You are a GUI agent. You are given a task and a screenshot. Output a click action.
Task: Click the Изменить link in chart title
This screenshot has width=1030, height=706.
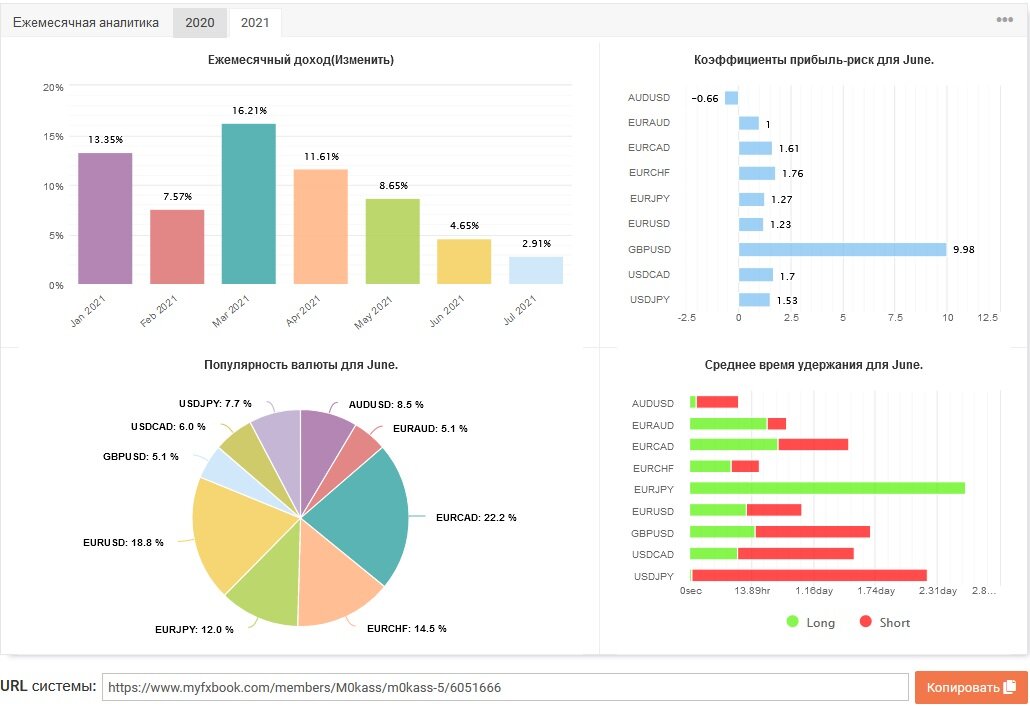(362, 60)
